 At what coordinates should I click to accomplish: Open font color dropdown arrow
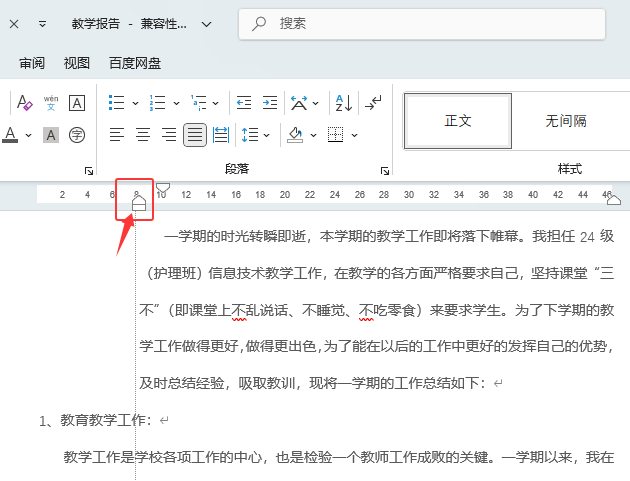(x=29, y=135)
